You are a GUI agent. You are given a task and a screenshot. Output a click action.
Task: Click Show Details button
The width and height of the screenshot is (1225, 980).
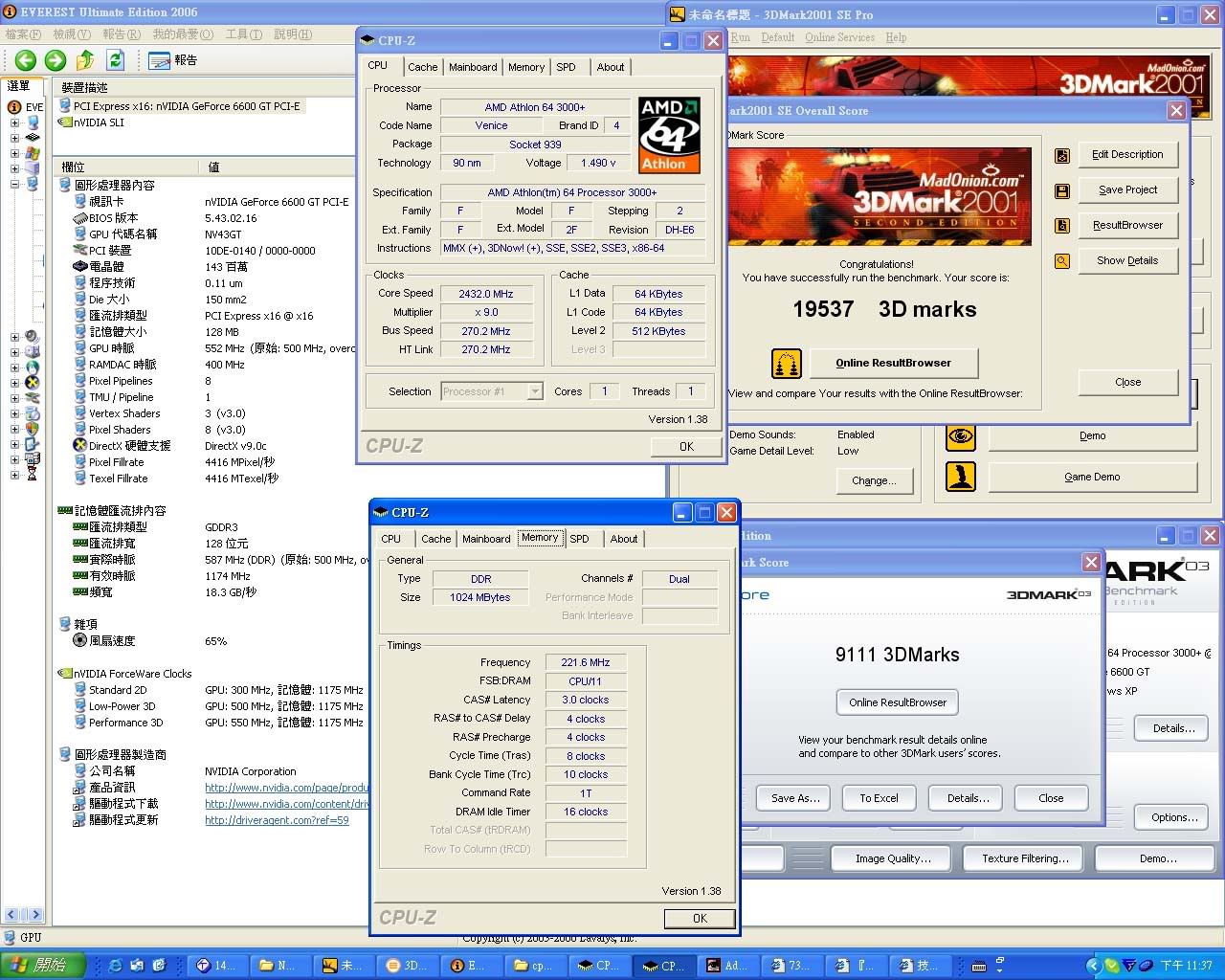pos(1127,260)
